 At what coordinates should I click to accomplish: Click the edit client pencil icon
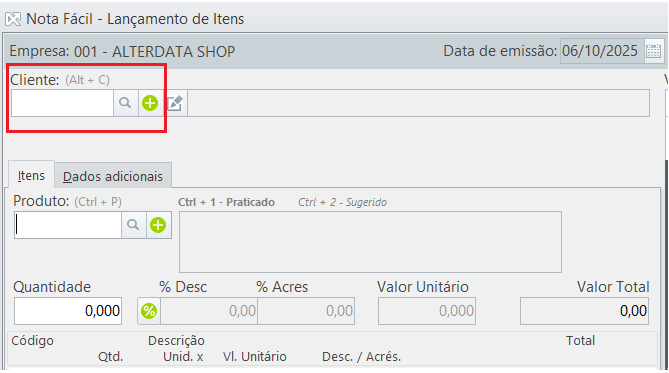(175, 103)
